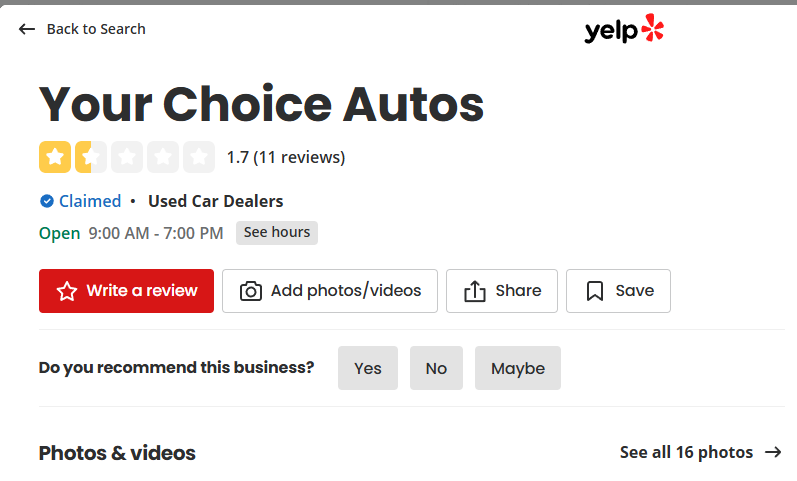Open See all 16 photos link

click(x=686, y=452)
